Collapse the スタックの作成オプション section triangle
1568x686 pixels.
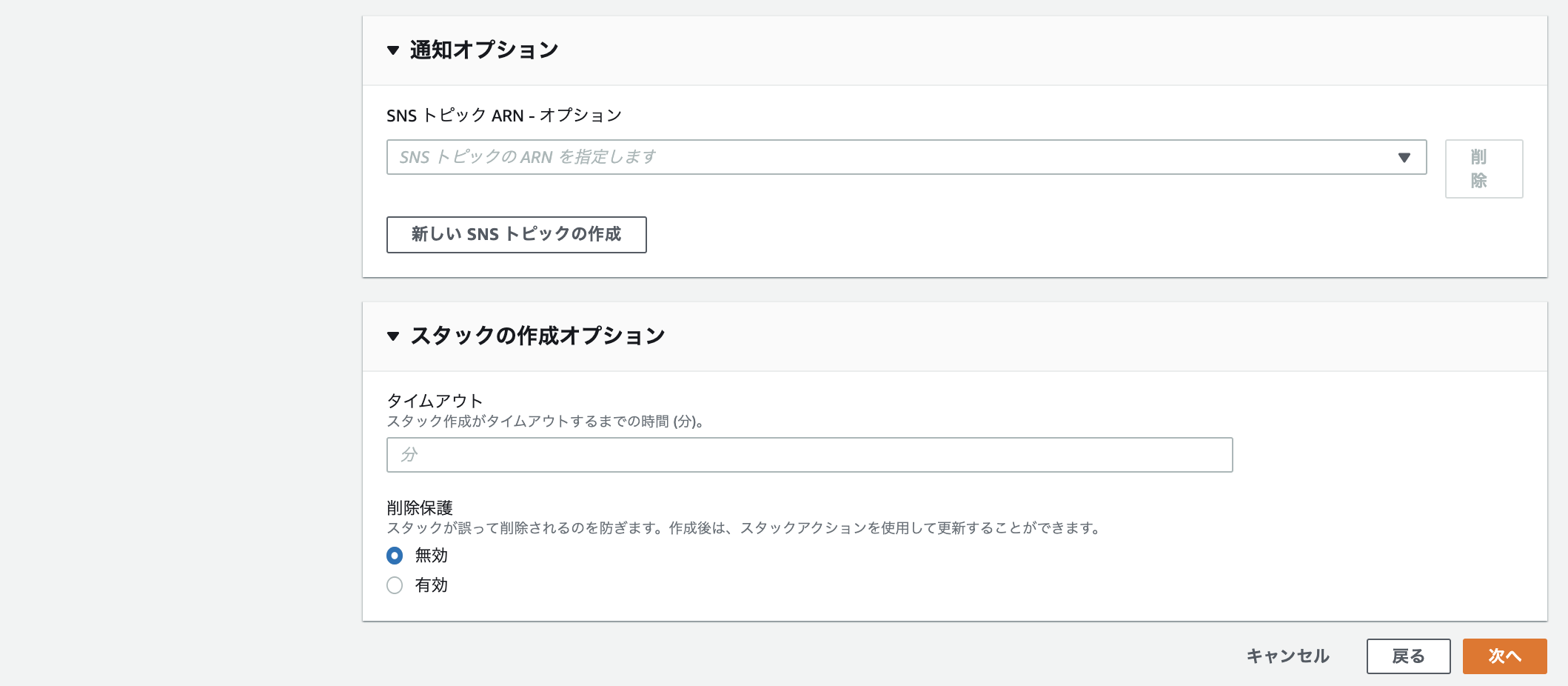(393, 336)
